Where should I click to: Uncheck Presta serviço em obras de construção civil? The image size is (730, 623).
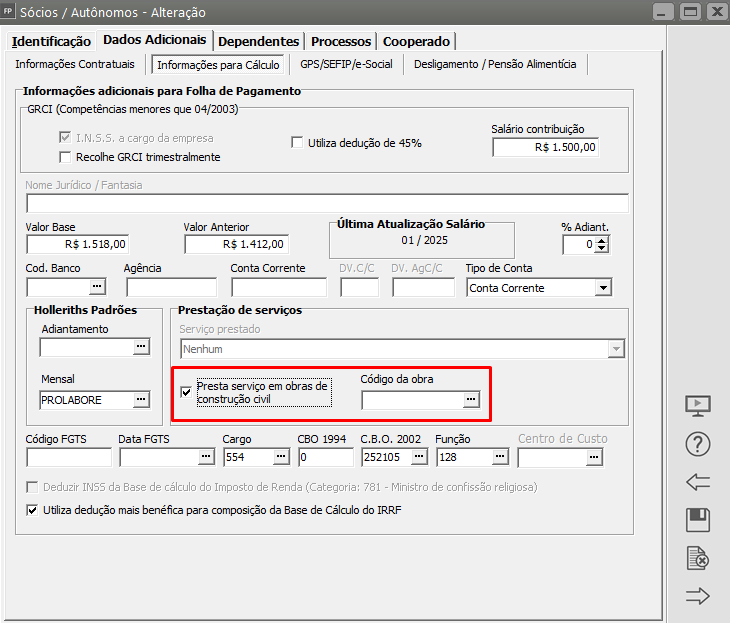[x=186, y=392]
